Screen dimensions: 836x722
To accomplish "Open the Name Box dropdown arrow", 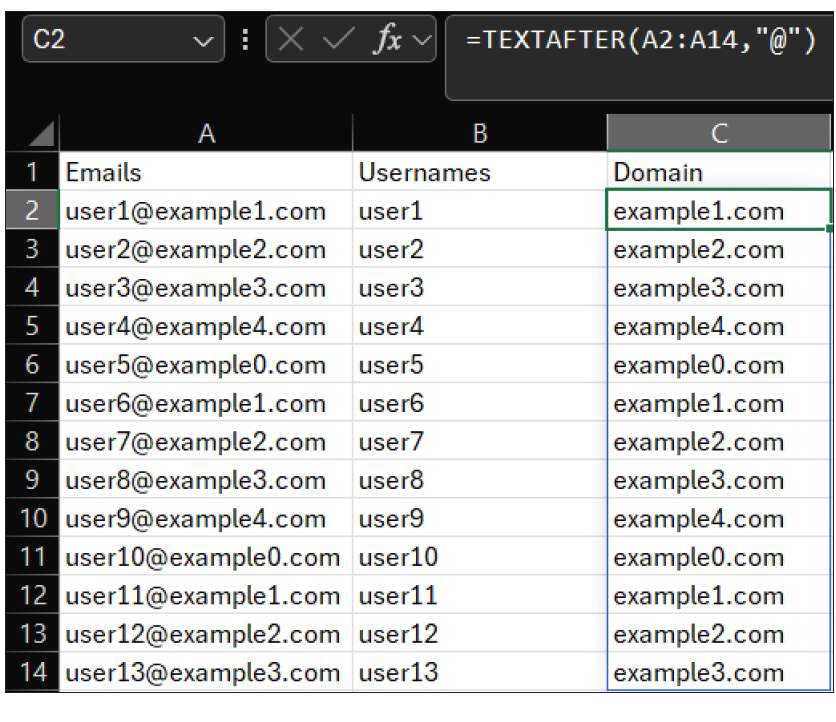I will point(203,41).
